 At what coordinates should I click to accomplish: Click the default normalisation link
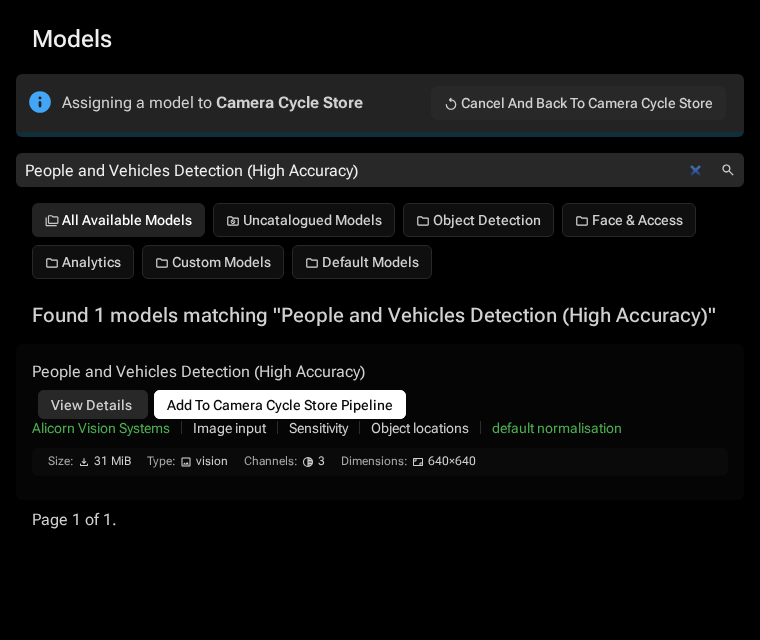[x=556, y=429]
